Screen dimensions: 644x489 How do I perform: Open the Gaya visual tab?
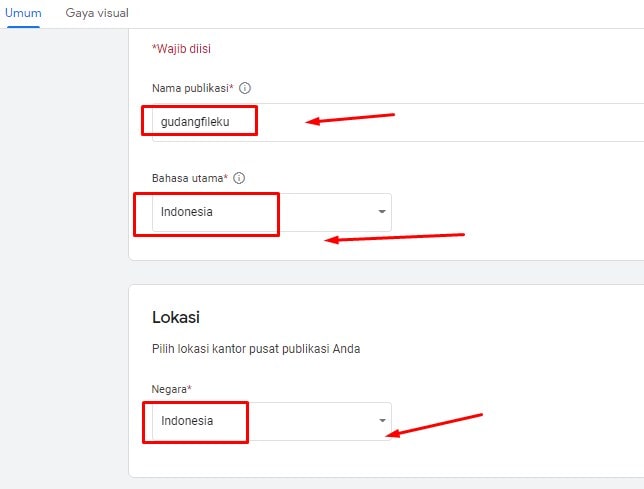point(97,14)
